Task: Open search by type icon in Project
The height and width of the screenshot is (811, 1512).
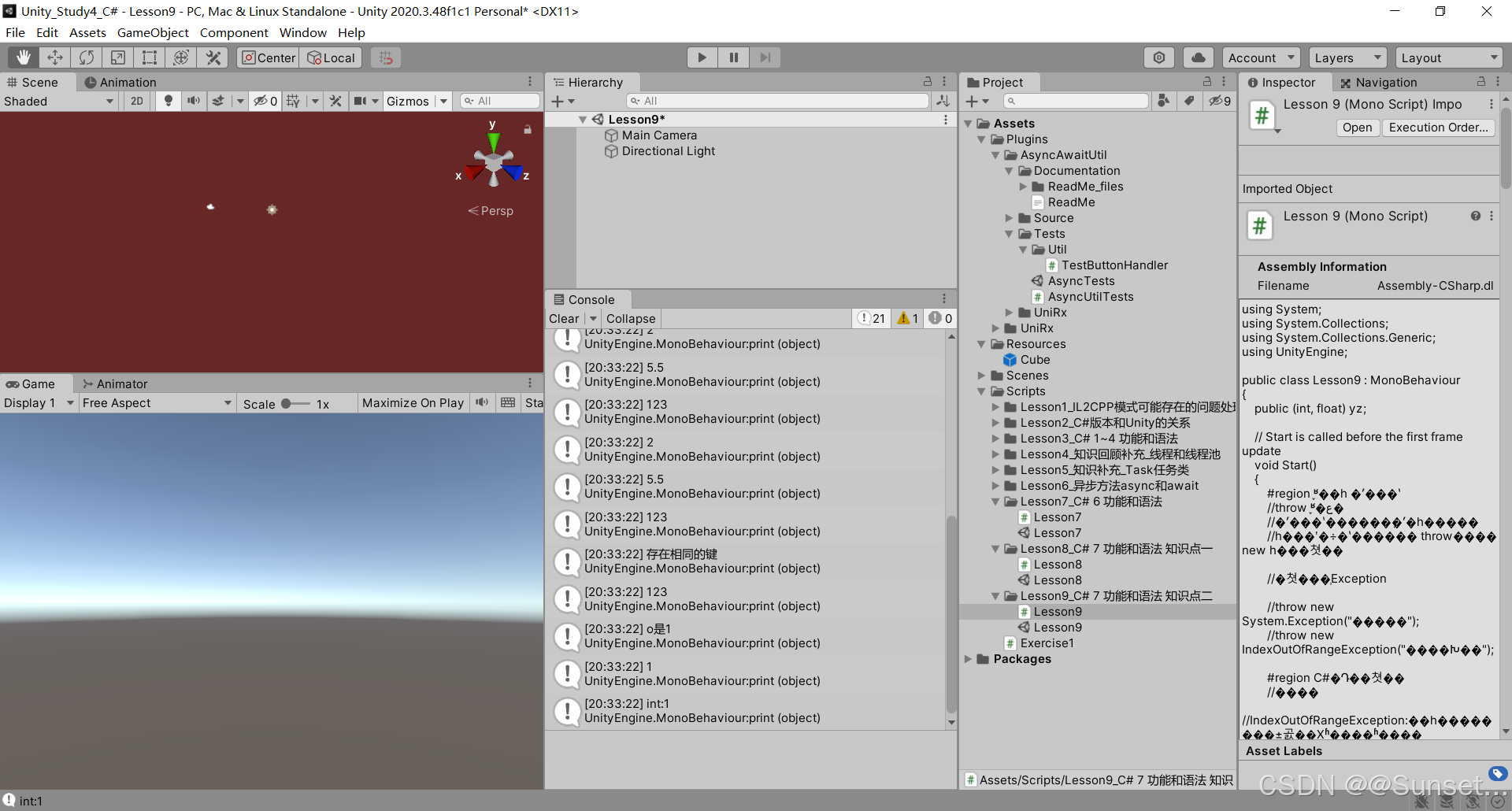Action: tap(1164, 101)
